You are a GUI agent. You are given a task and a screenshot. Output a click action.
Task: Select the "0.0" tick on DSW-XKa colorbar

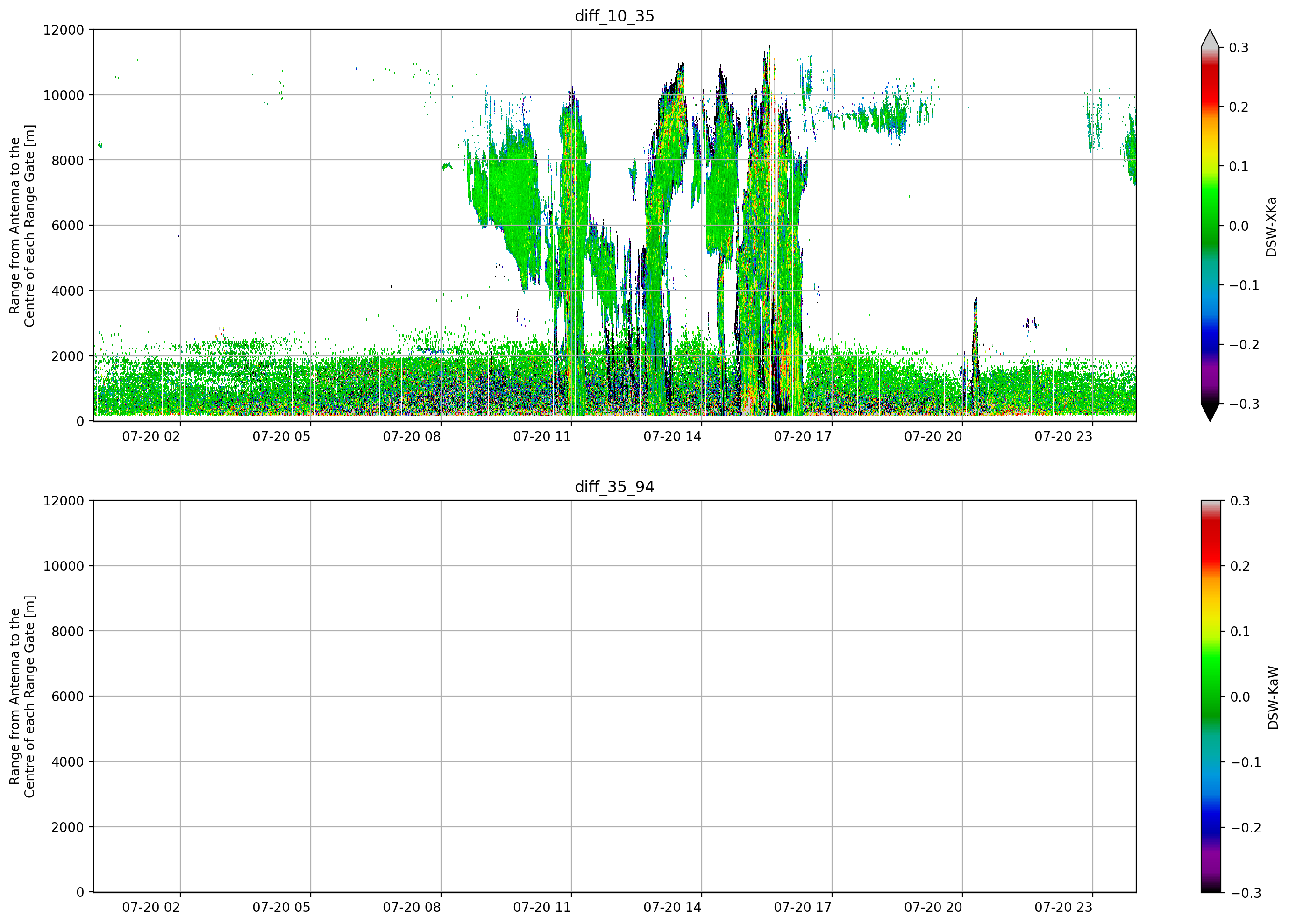tap(1239, 226)
